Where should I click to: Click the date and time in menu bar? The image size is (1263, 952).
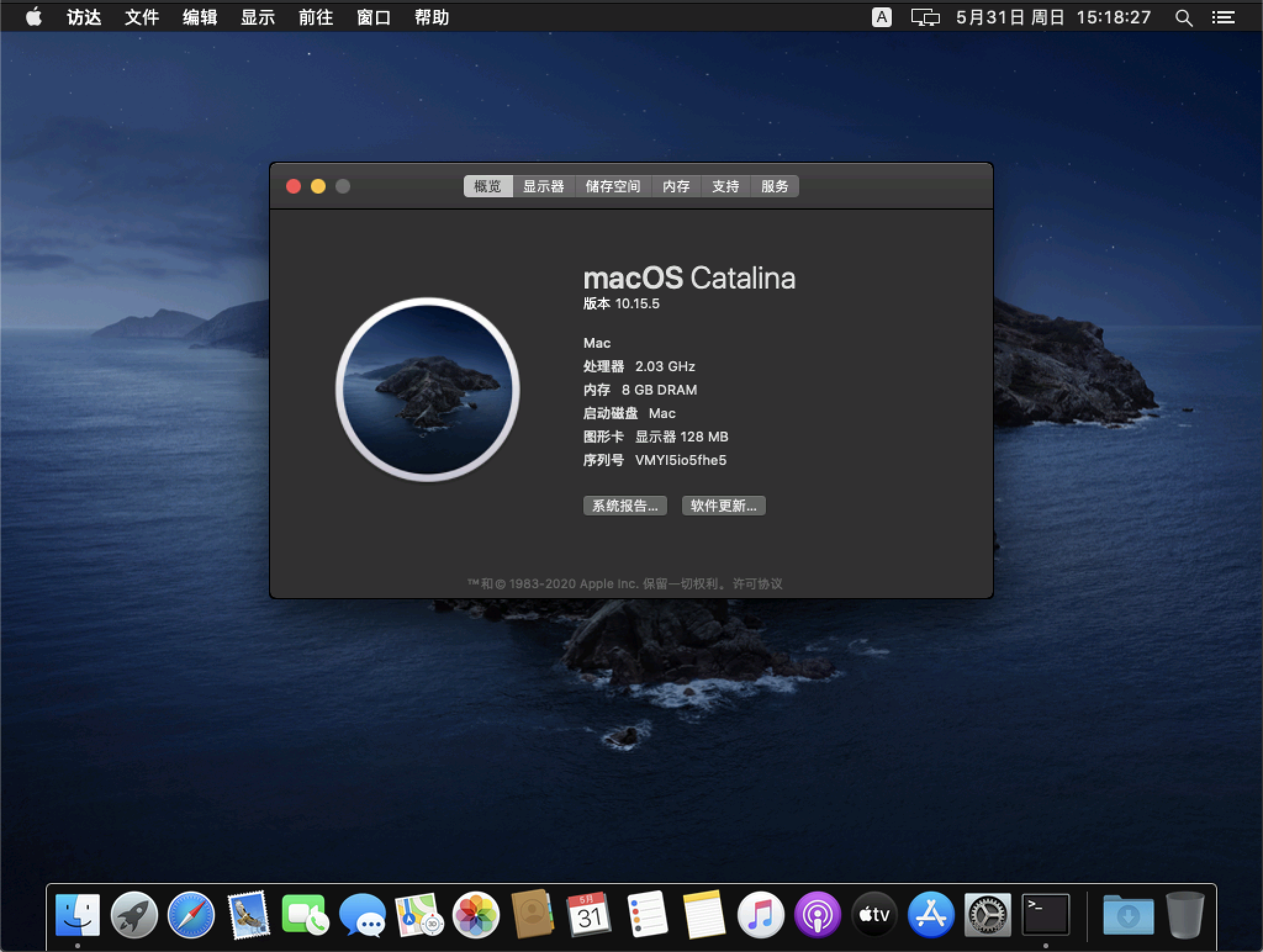[1054, 17]
